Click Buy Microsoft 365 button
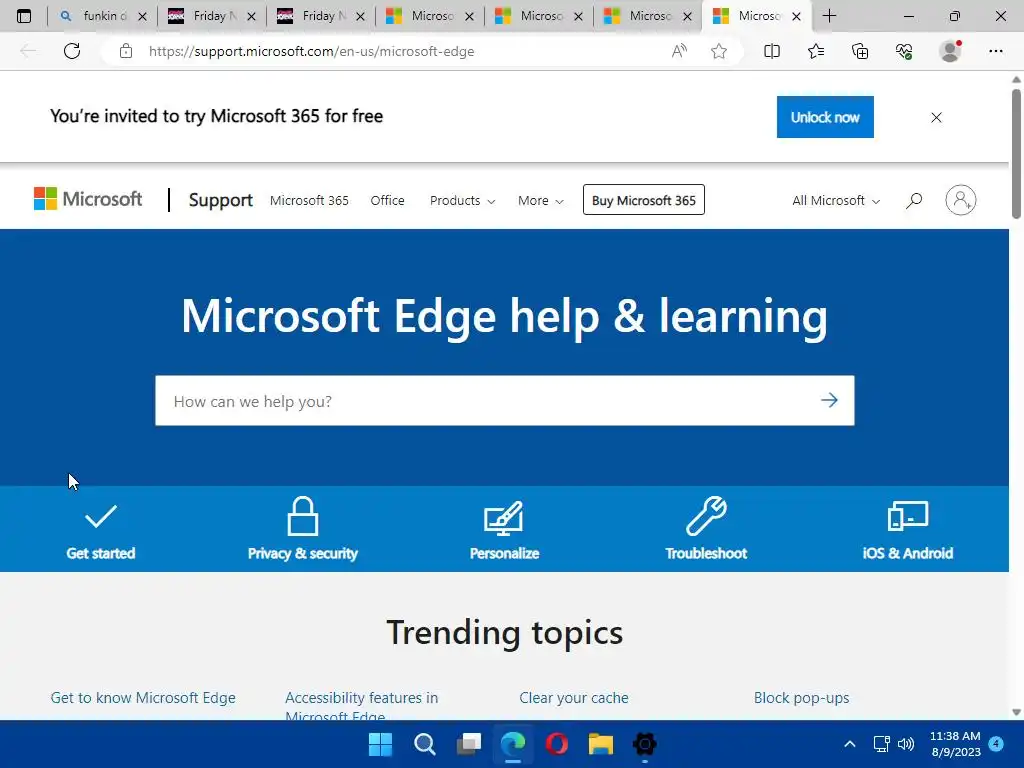 click(643, 200)
